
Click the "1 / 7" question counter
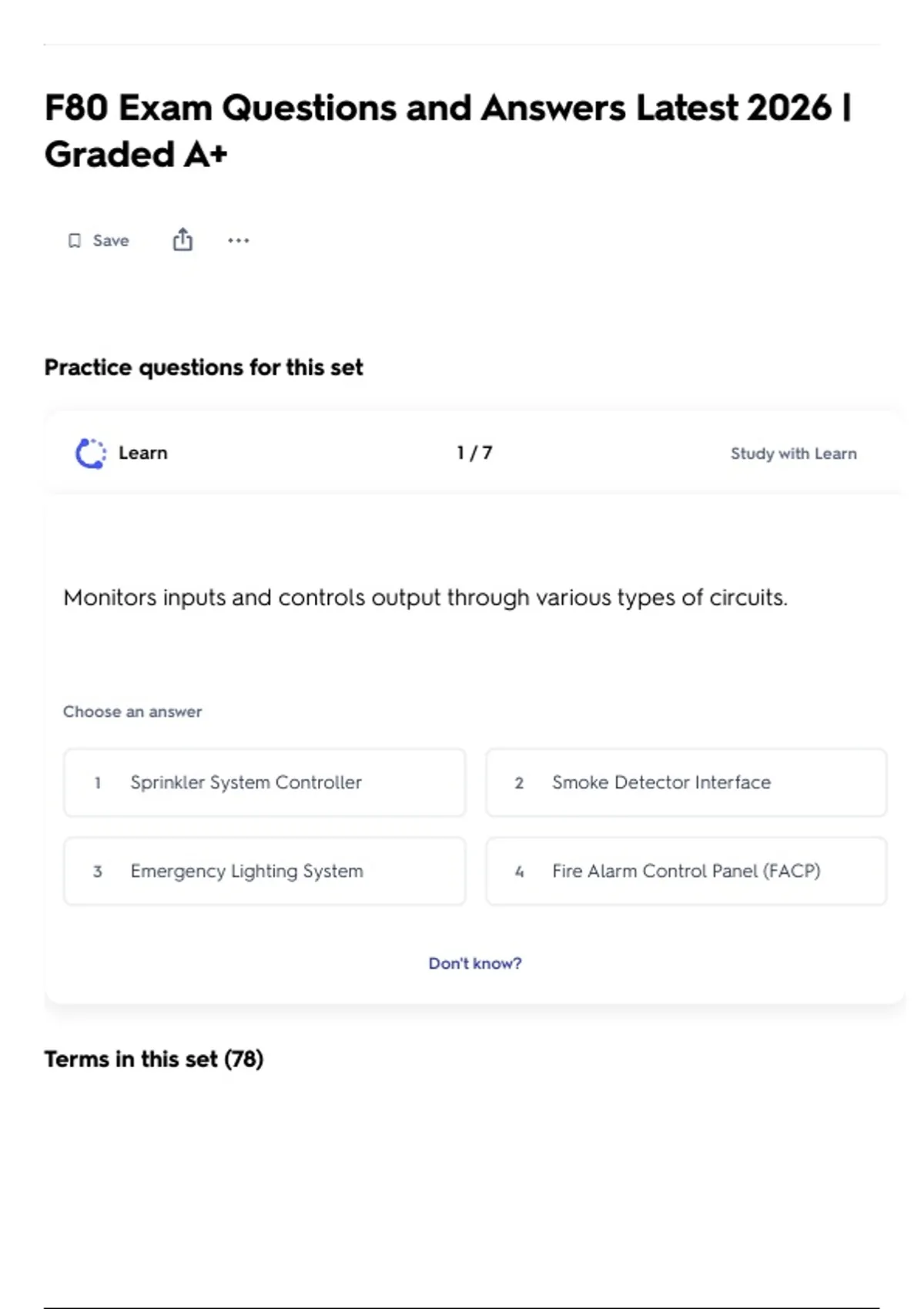(x=474, y=453)
